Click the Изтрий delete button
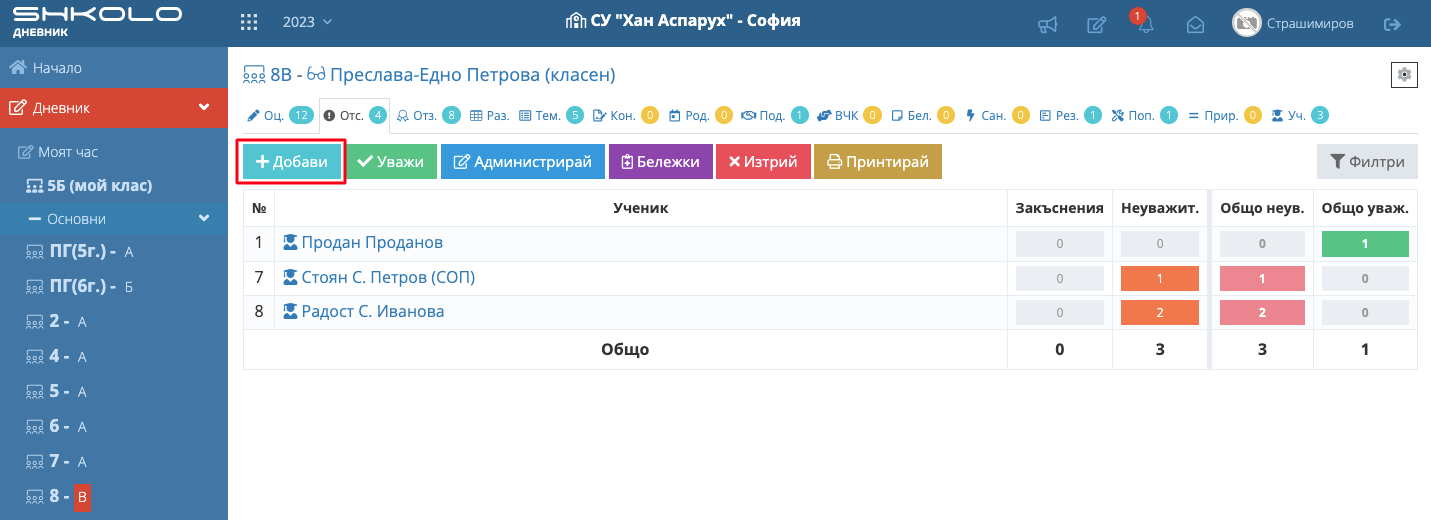 coord(763,162)
